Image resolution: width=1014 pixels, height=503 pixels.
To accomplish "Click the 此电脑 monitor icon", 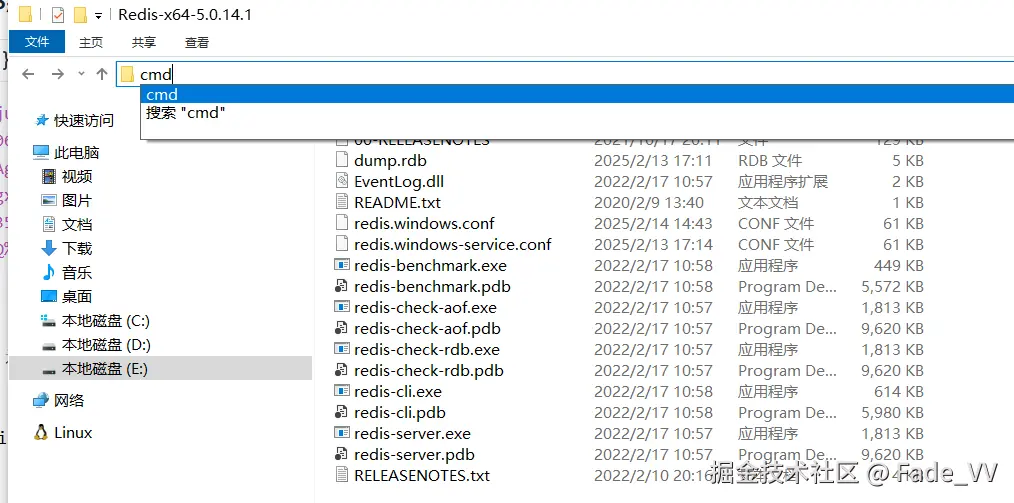I will pos(41,153).
